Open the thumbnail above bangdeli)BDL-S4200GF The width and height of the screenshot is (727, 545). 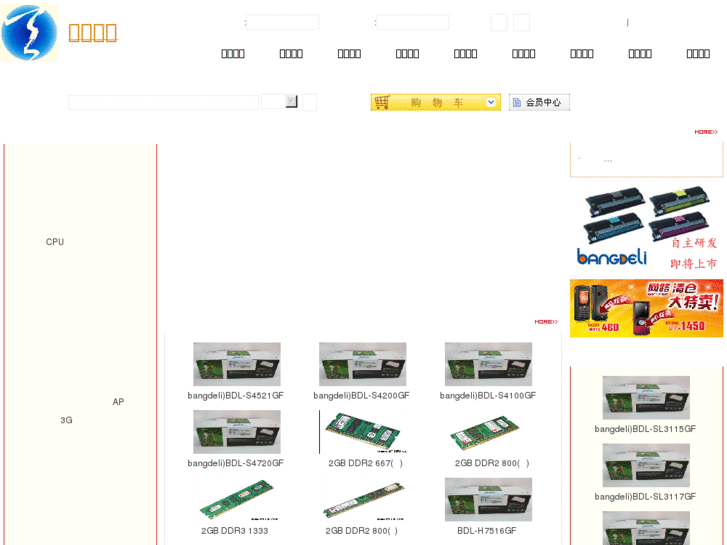363,364
